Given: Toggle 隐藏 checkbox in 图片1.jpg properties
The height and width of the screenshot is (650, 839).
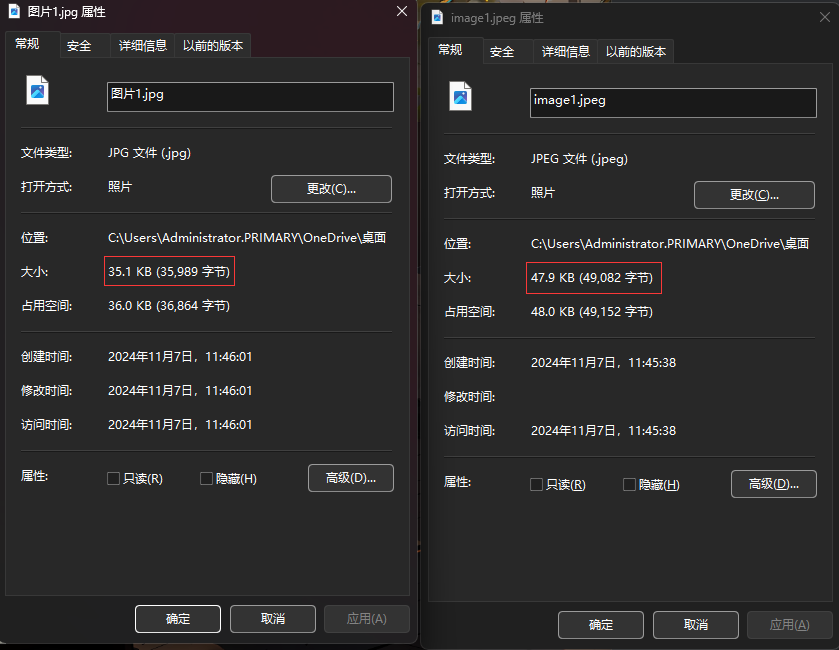Looking at the screenshot, I should click(207, 479).
